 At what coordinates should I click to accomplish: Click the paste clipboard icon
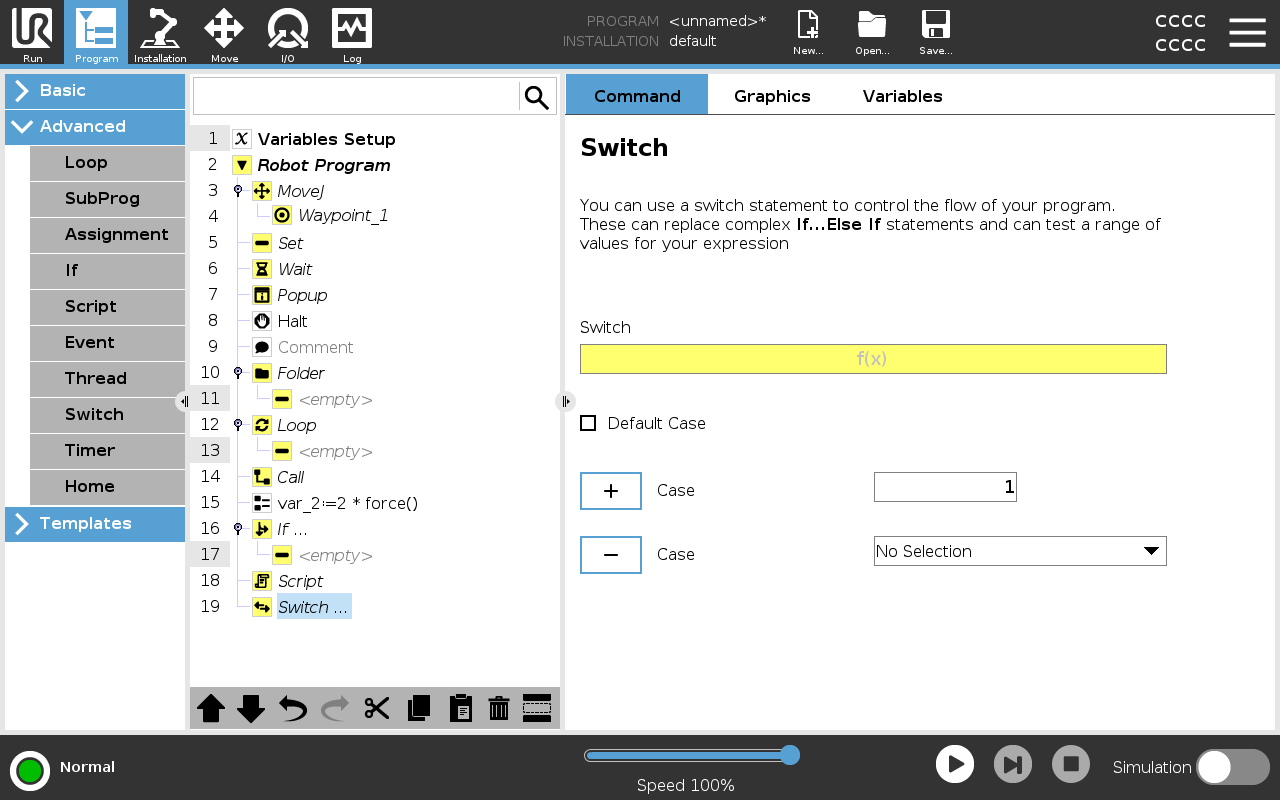(x=460, y=708)
